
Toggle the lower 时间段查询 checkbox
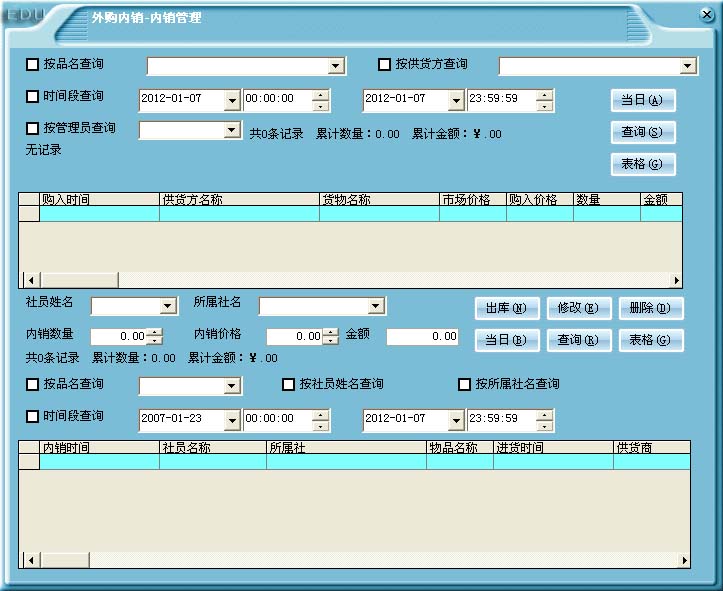click(32, 417)
